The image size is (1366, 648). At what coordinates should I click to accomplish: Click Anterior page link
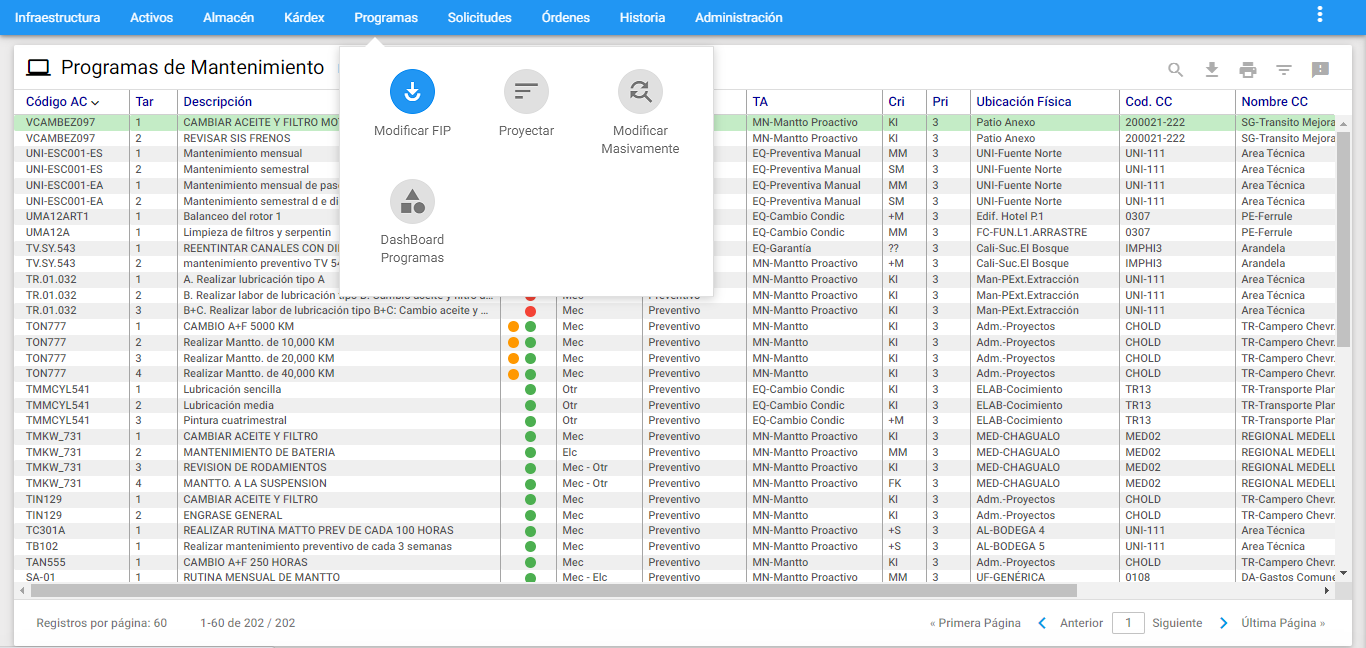[1081, 623]
